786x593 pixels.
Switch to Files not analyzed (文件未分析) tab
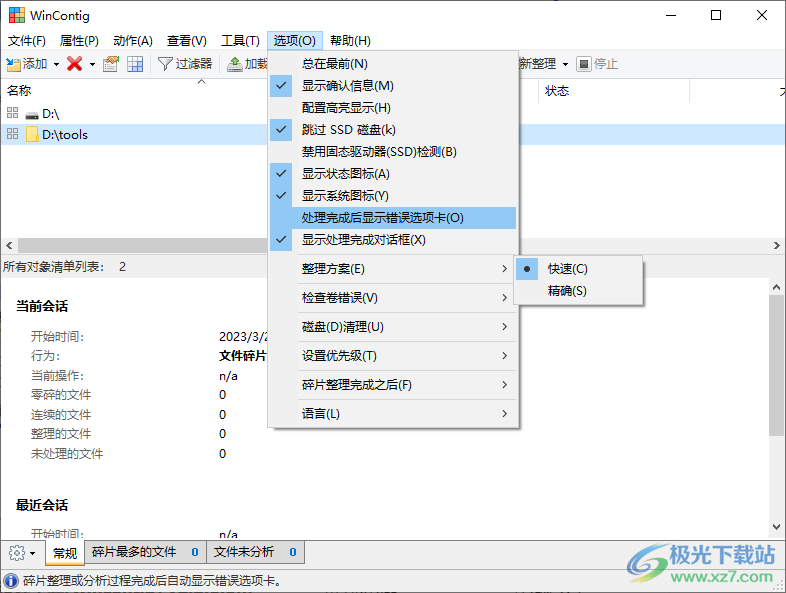pos(255,552)
